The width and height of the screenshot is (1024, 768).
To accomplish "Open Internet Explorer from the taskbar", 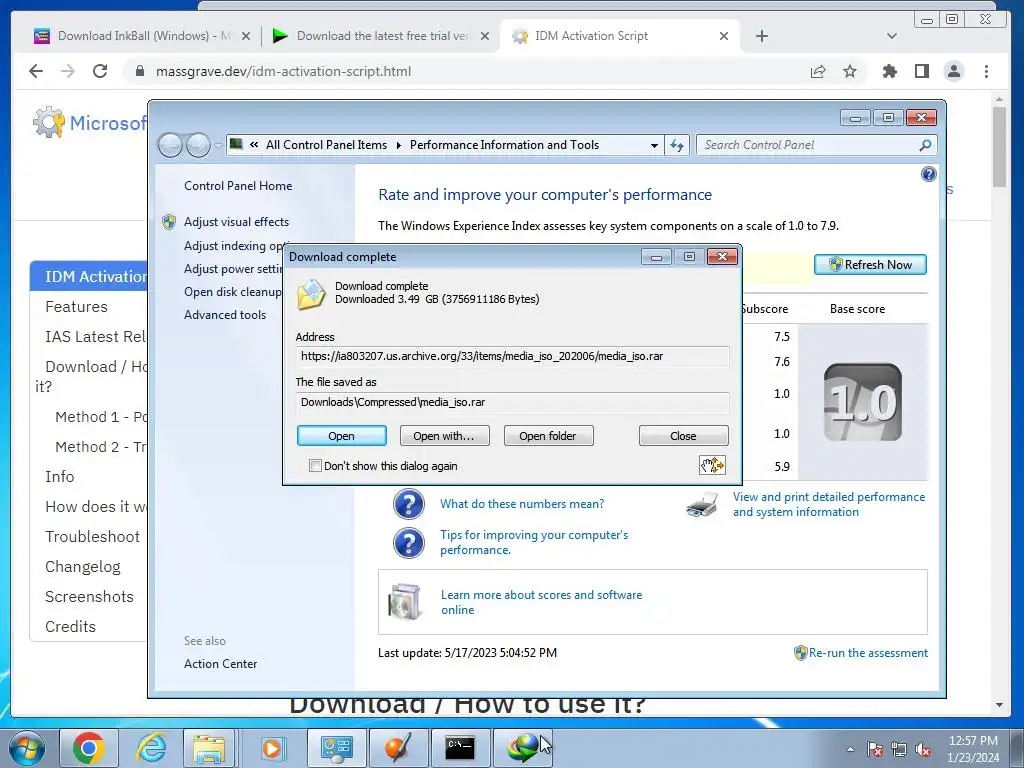I will pyautogui.click(x=151, y=748).
